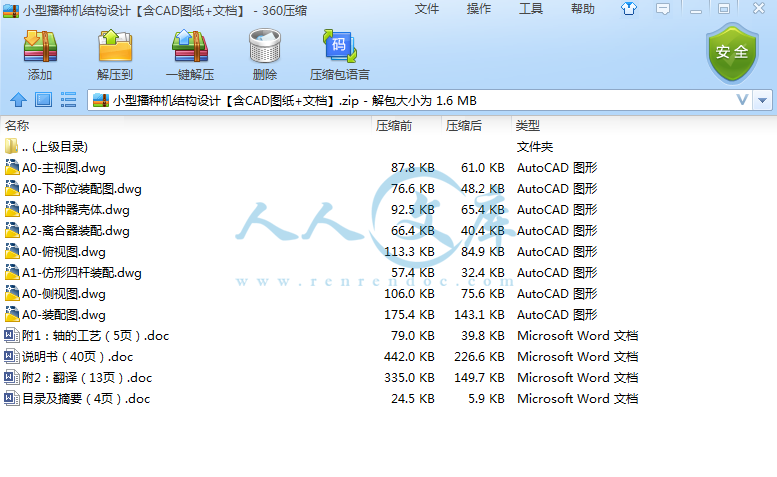Click the 一键解压 one-click extract icon

coord(190,47)
